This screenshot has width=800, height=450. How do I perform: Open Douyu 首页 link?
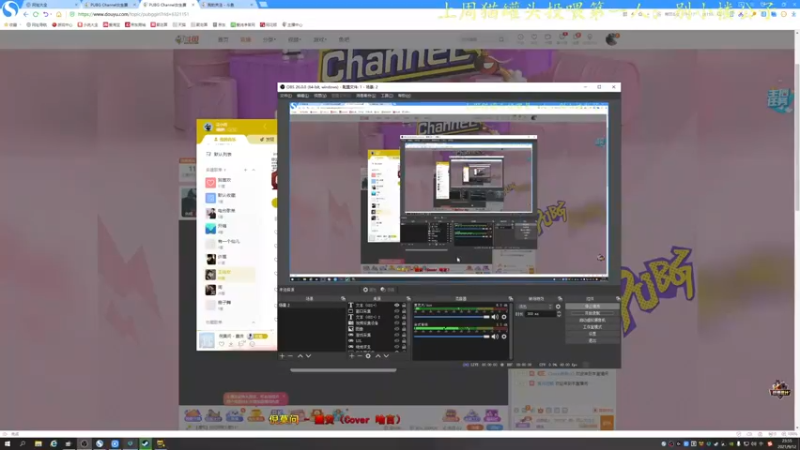click(223, 39)
